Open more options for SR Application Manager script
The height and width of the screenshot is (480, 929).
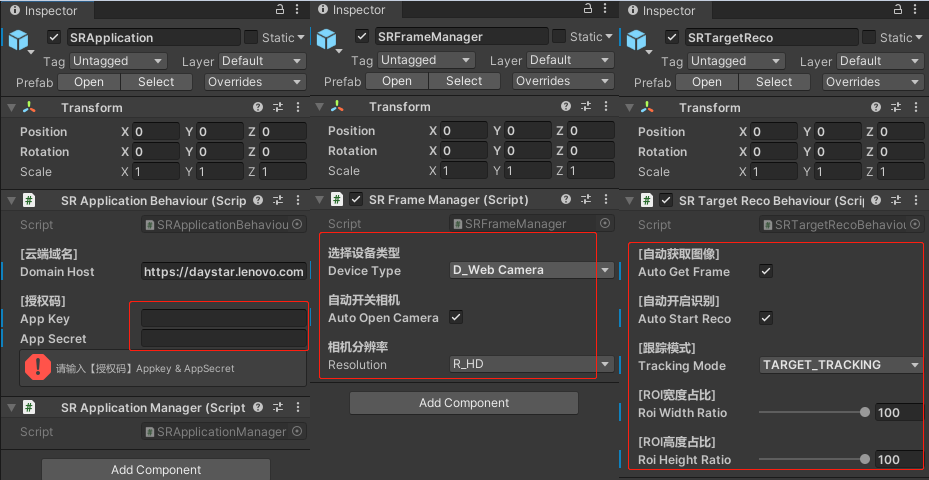298,407
